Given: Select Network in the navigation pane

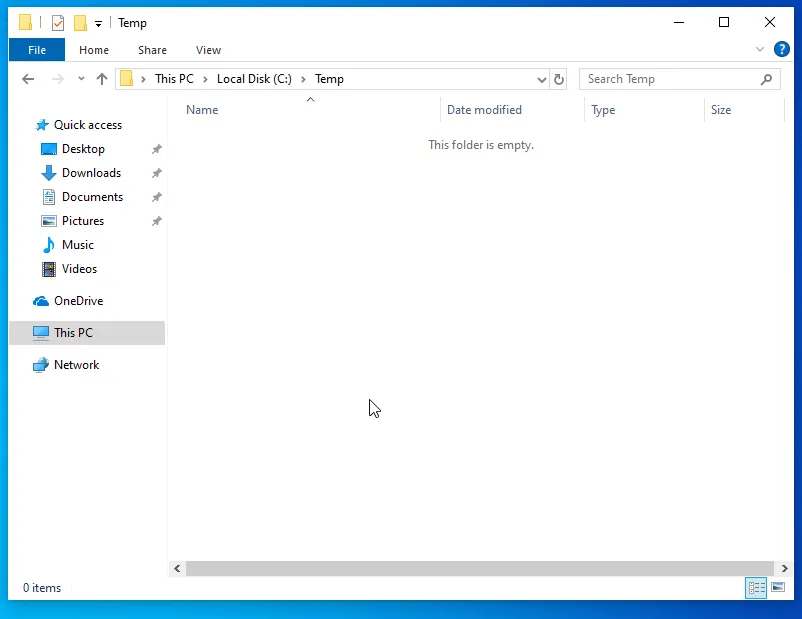Looking at the screenshot, I should point(77,365).
